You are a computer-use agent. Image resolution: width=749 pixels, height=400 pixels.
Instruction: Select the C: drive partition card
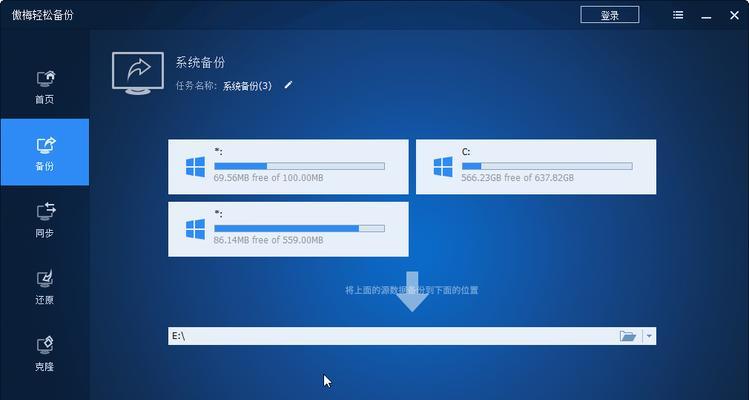[x=536, y=167]
